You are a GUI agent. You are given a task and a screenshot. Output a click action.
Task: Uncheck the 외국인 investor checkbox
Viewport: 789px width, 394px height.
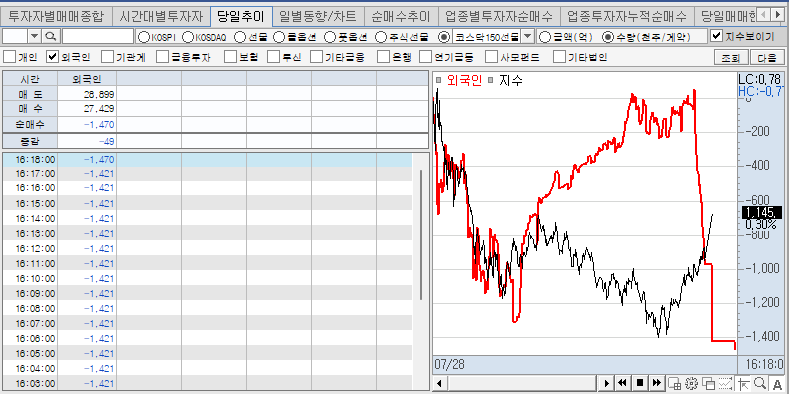click(x=53, y=57)
